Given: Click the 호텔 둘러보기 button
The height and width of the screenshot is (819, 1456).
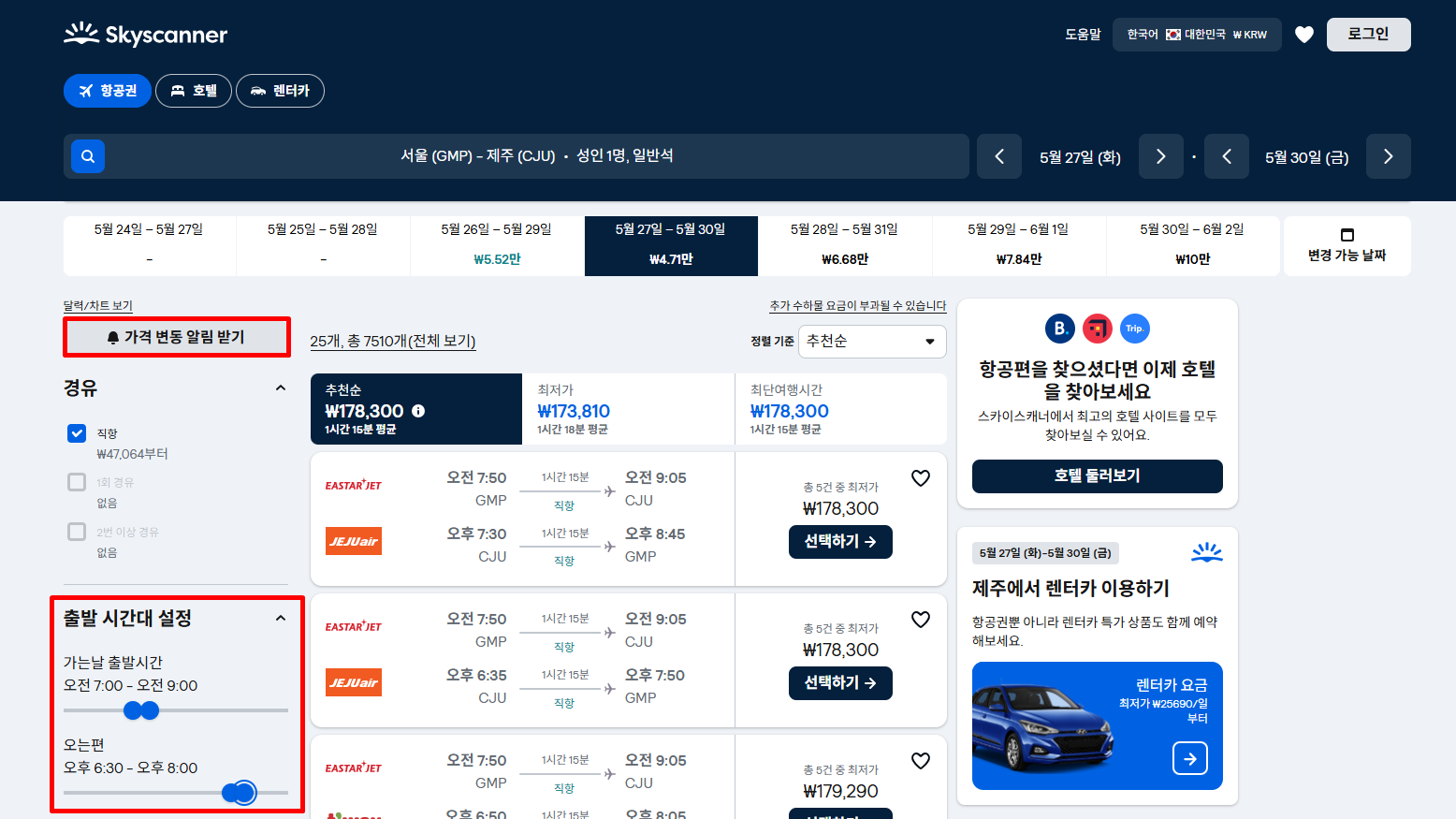Looking at the screenshot, I should point(1098,475).
